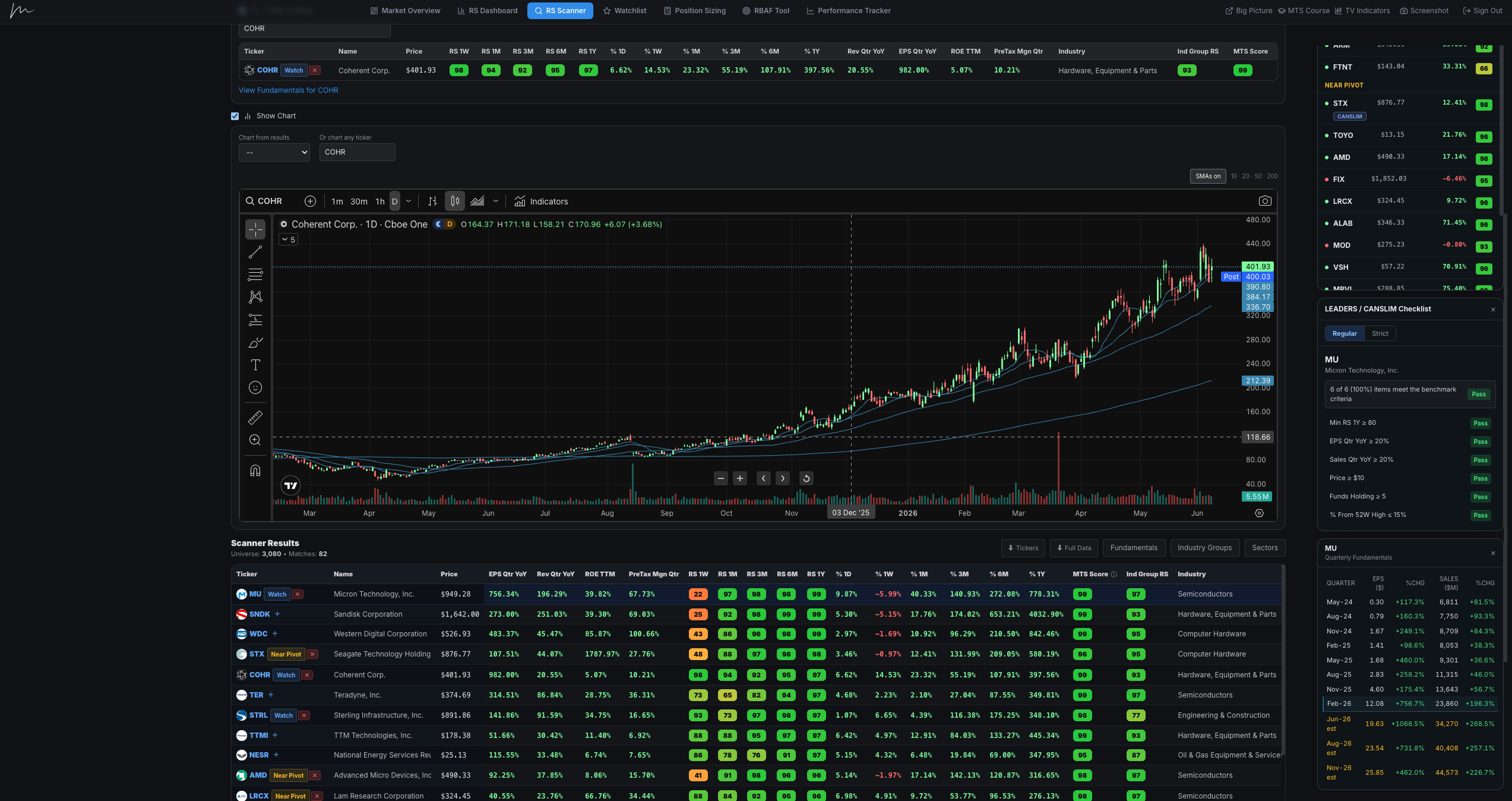Expand the timeframe interval dropdown arrow
Image resolution: width=1512 pixels, height=801 pixels.
pos(409,201)
